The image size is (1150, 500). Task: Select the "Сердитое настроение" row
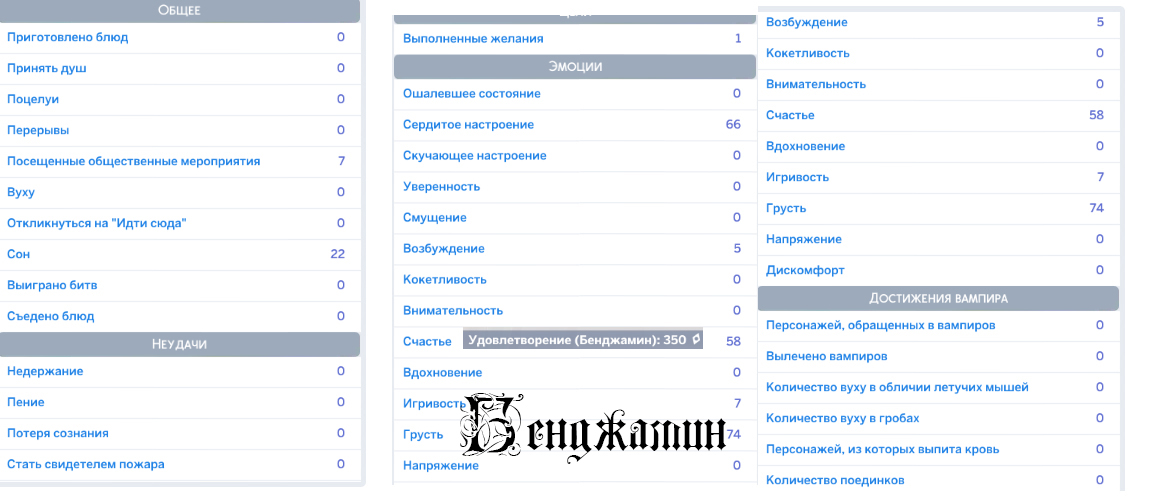(574, 125)
